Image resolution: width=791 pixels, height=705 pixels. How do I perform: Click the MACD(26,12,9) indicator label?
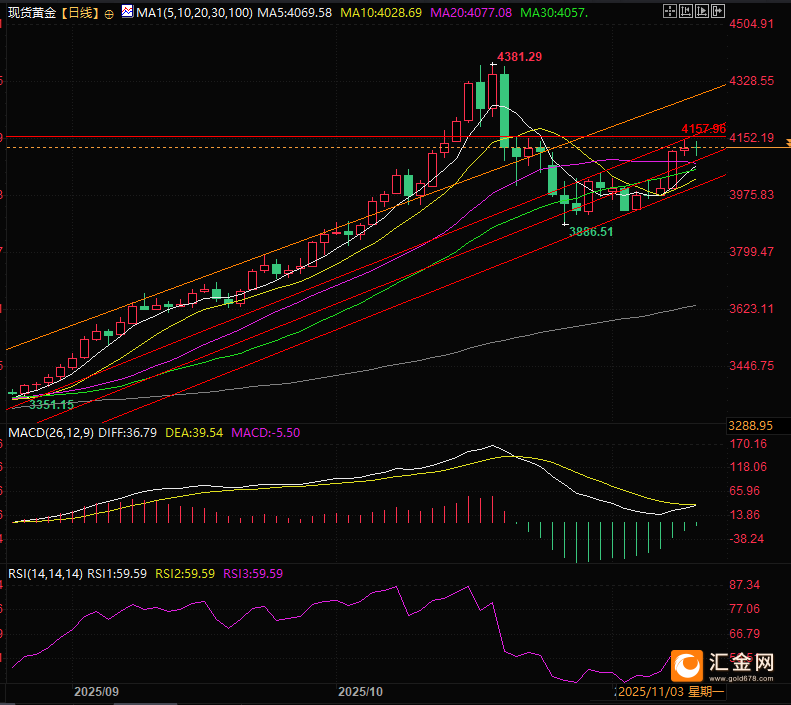click(51, 433)
